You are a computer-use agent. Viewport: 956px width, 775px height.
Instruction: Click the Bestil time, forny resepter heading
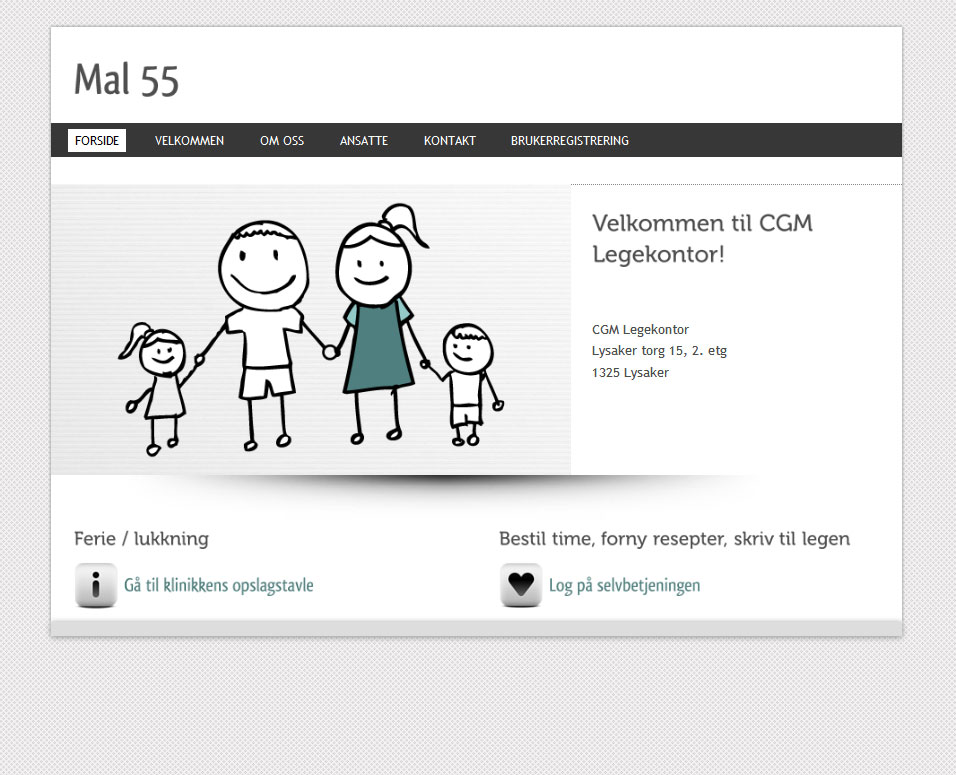[x=674, y=538]
